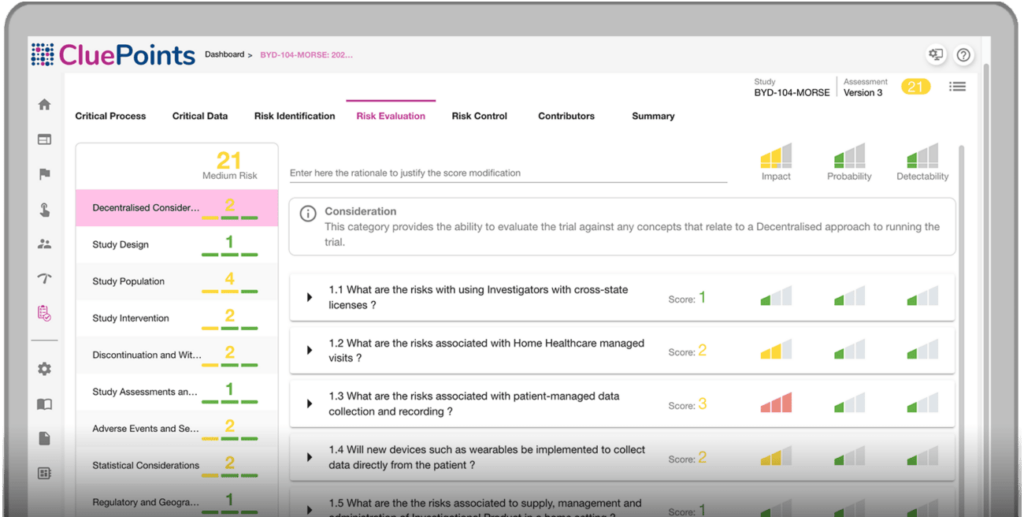Open the flag icon in sidebar
This screenshot has height=517, width=1024.
tap(44, 174)
